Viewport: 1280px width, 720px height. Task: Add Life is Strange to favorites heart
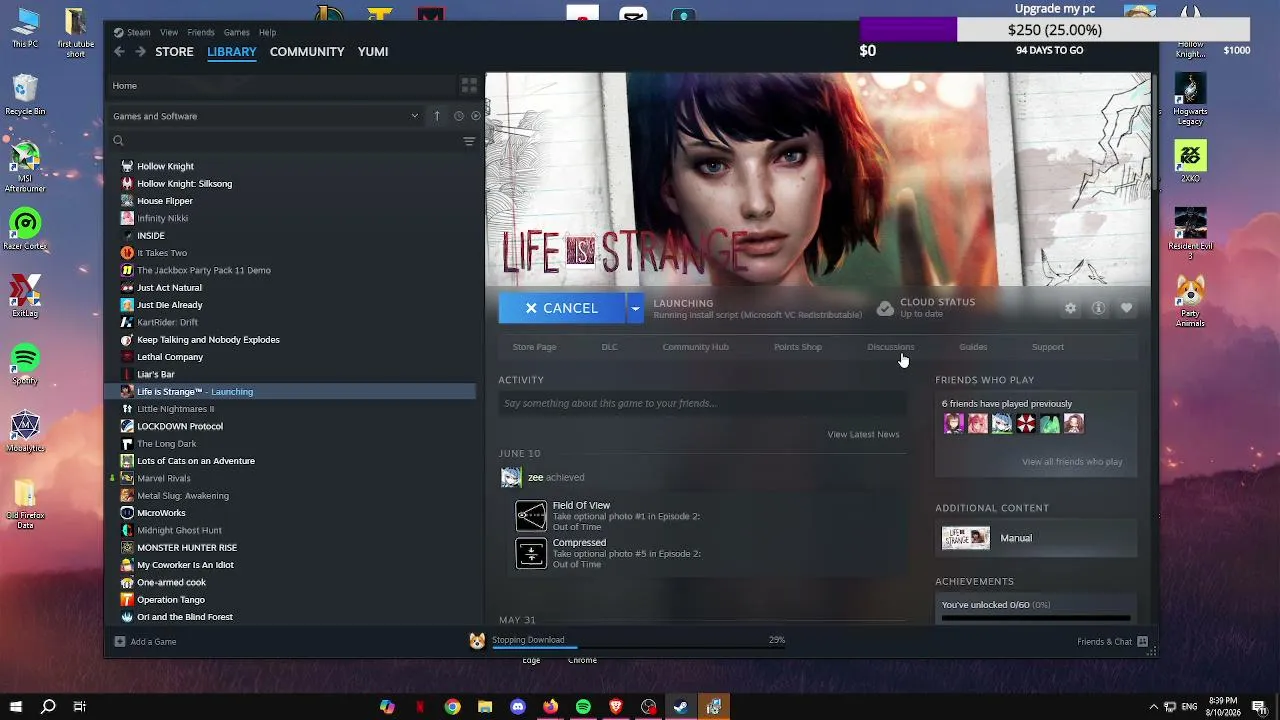[1126, 308]
